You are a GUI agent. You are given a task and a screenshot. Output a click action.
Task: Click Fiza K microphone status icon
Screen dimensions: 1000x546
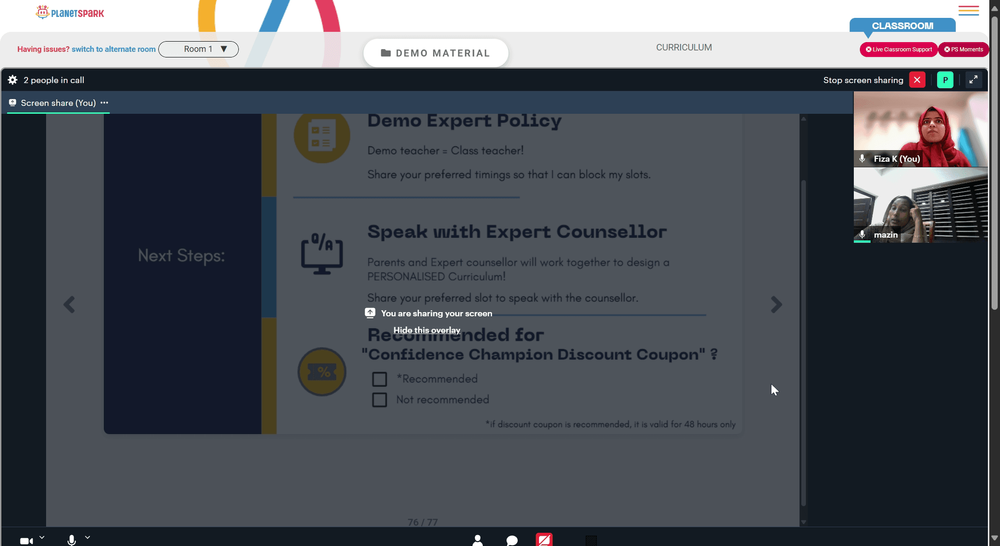(x=862, y=158)
